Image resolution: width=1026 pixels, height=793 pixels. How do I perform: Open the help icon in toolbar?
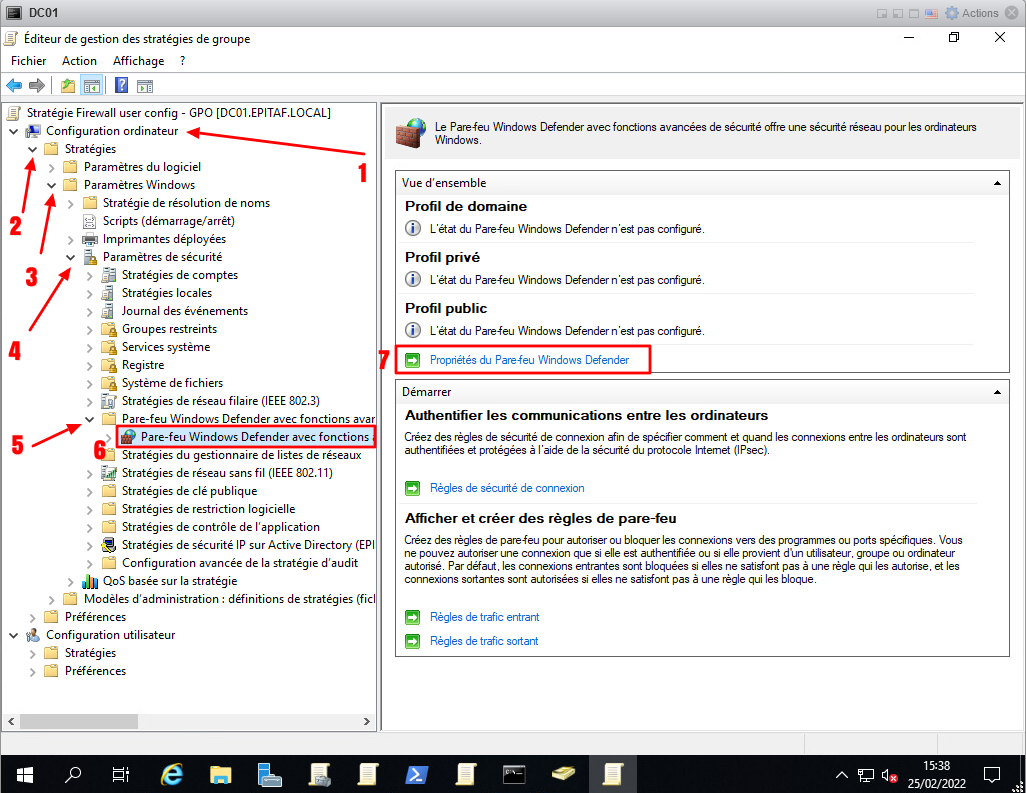click(121, 86)
